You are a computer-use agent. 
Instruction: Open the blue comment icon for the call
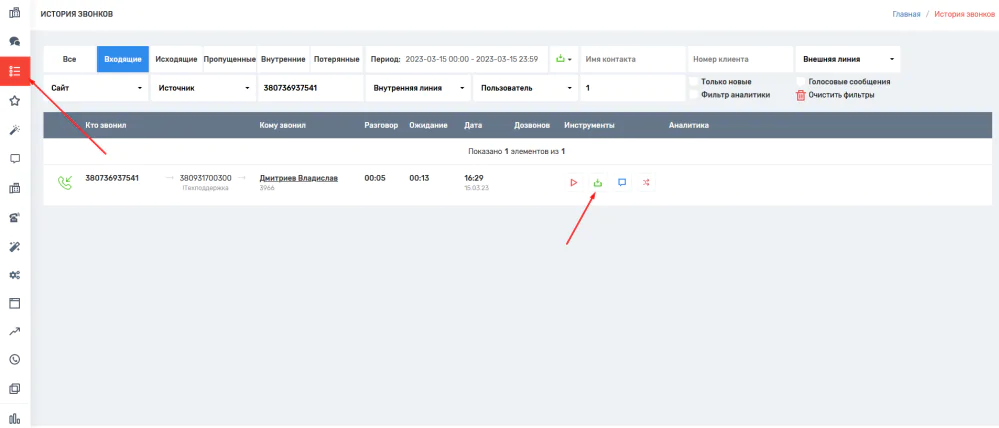click(x=622, y=183)
